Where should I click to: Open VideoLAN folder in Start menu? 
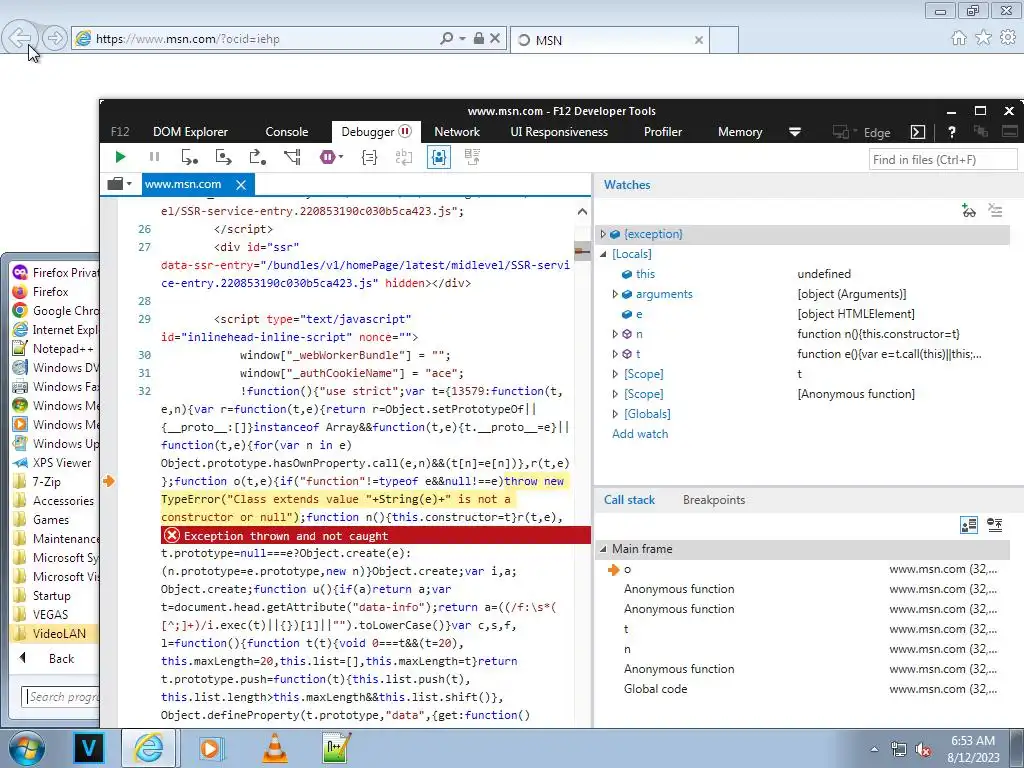(55, 633)
